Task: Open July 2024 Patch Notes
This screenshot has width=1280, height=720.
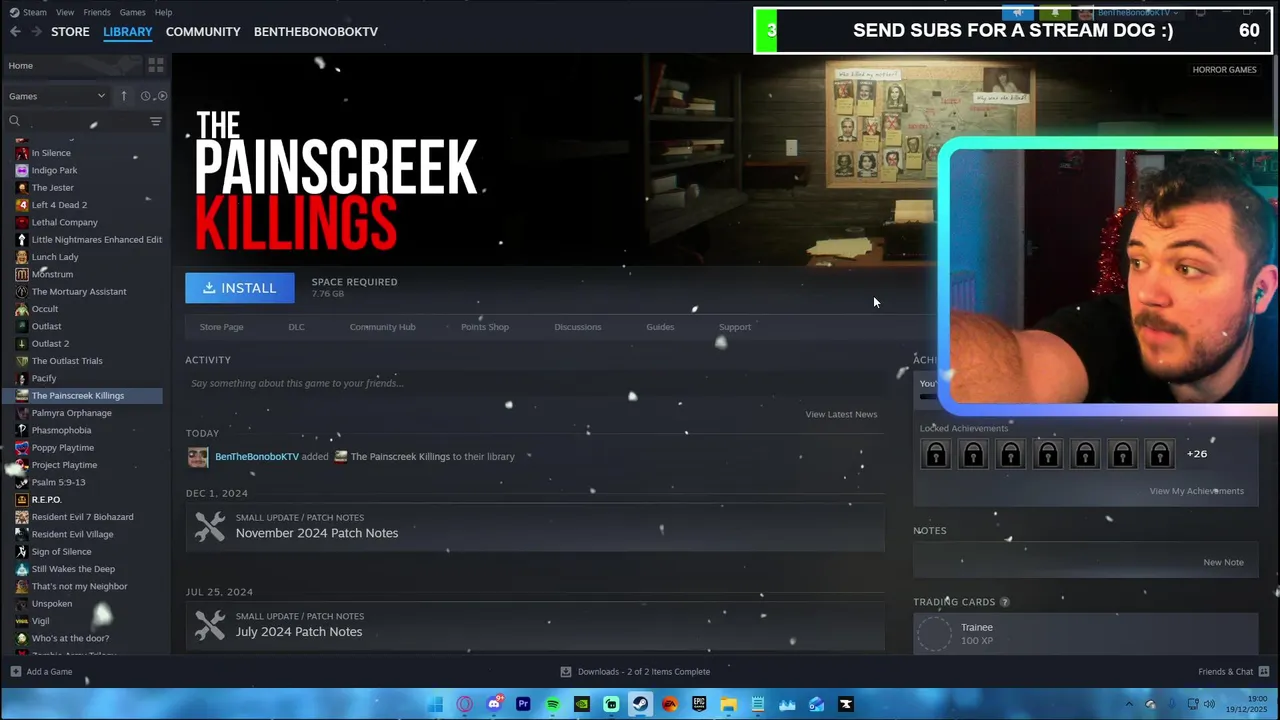Action: (x=535, y=625)
